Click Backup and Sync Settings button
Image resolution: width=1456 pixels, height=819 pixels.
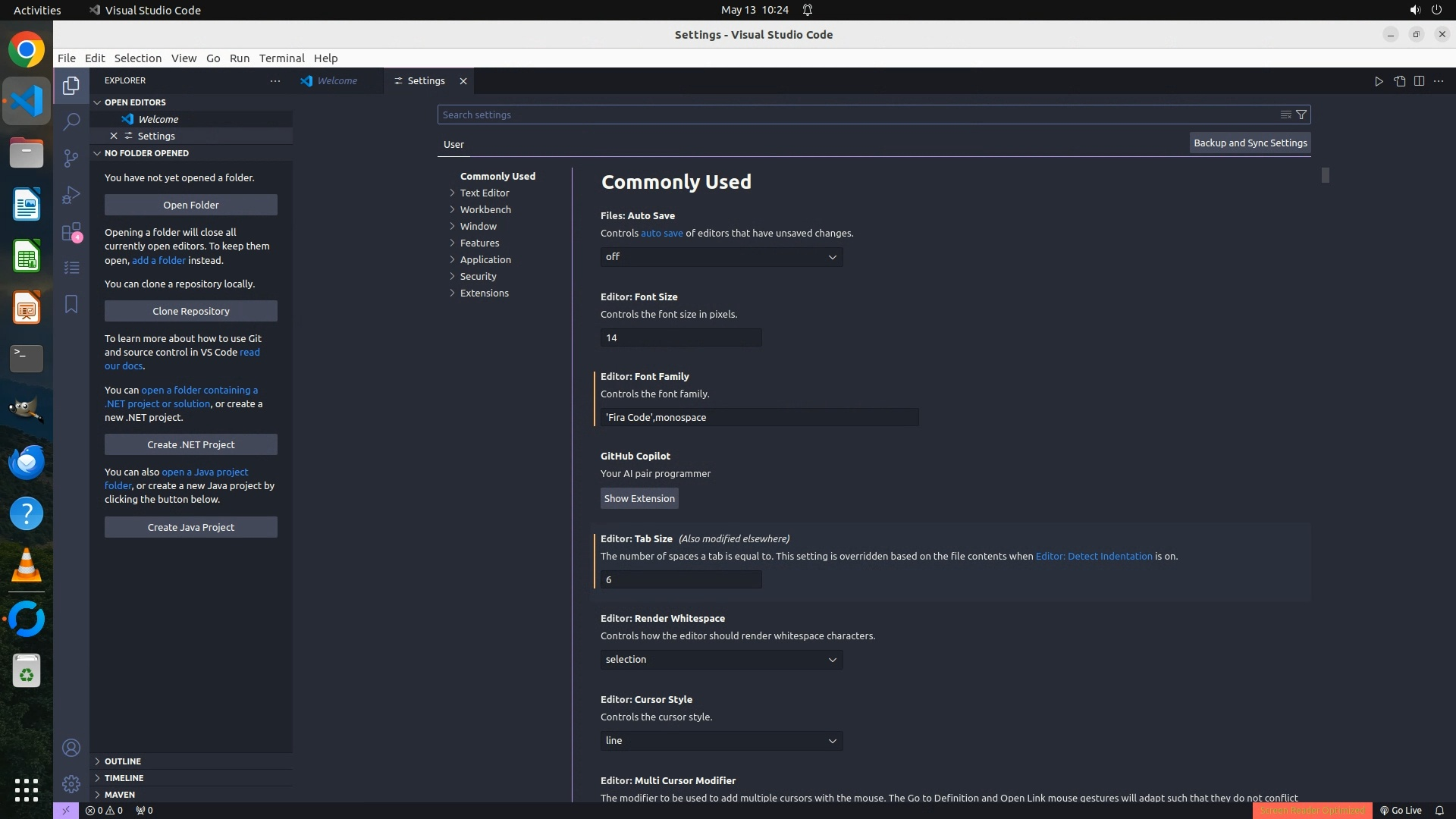pyautogui.click(x=1250, y=143)
